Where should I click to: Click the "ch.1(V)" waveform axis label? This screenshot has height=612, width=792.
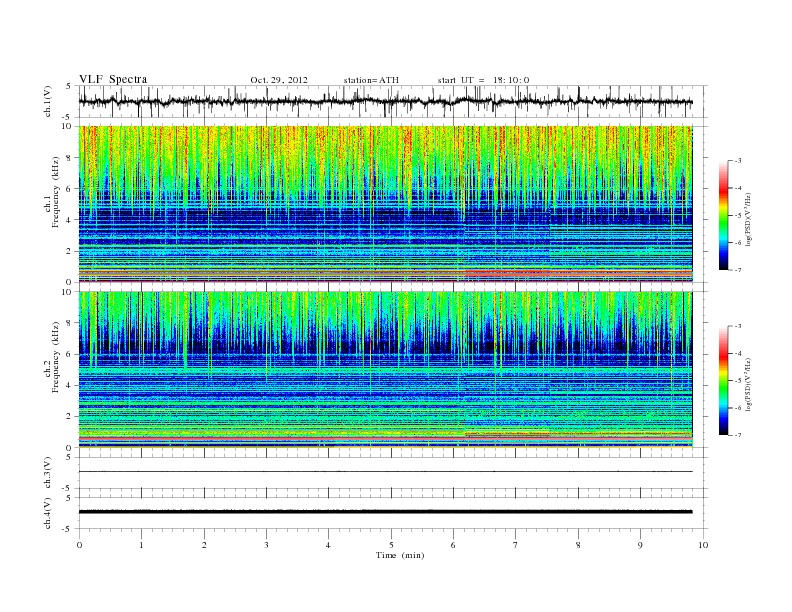48,101
